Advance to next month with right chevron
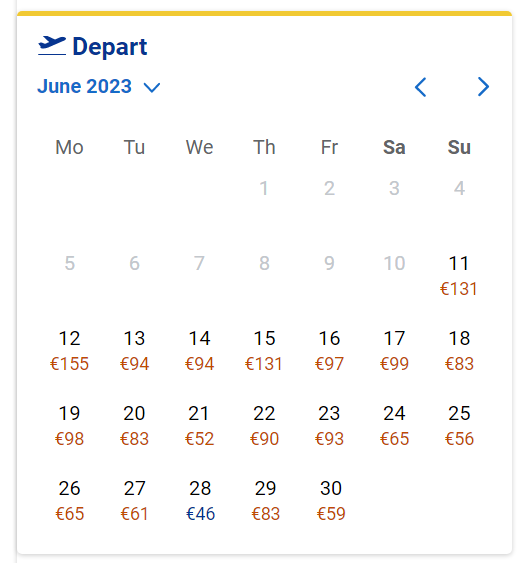The width and height of the screenshot is (523, 563). 483,87
